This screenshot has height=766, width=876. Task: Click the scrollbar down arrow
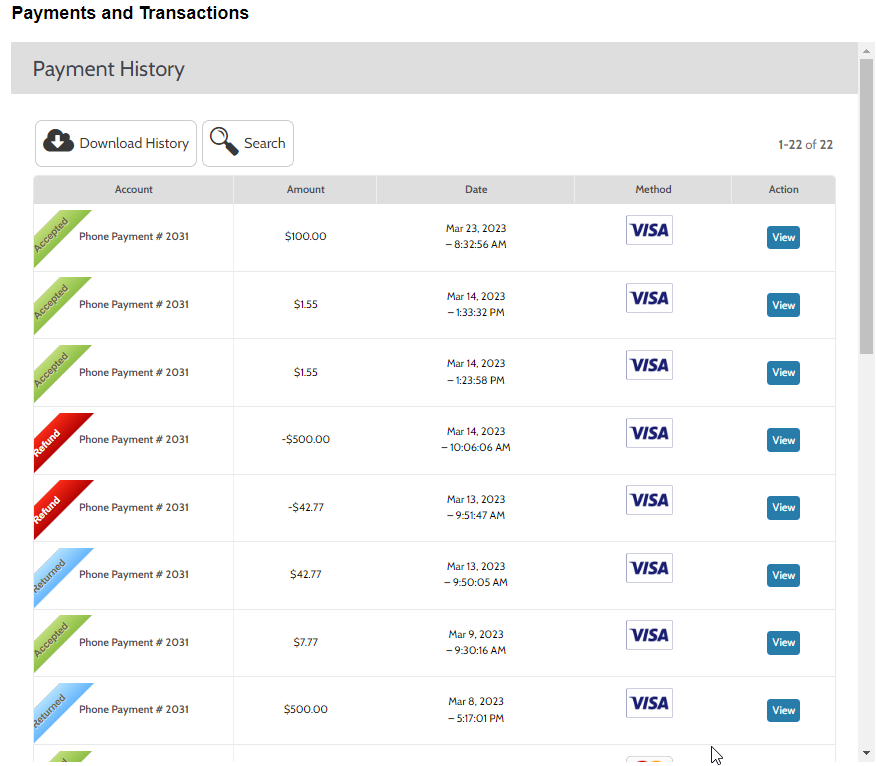click(x=866, y=752)
